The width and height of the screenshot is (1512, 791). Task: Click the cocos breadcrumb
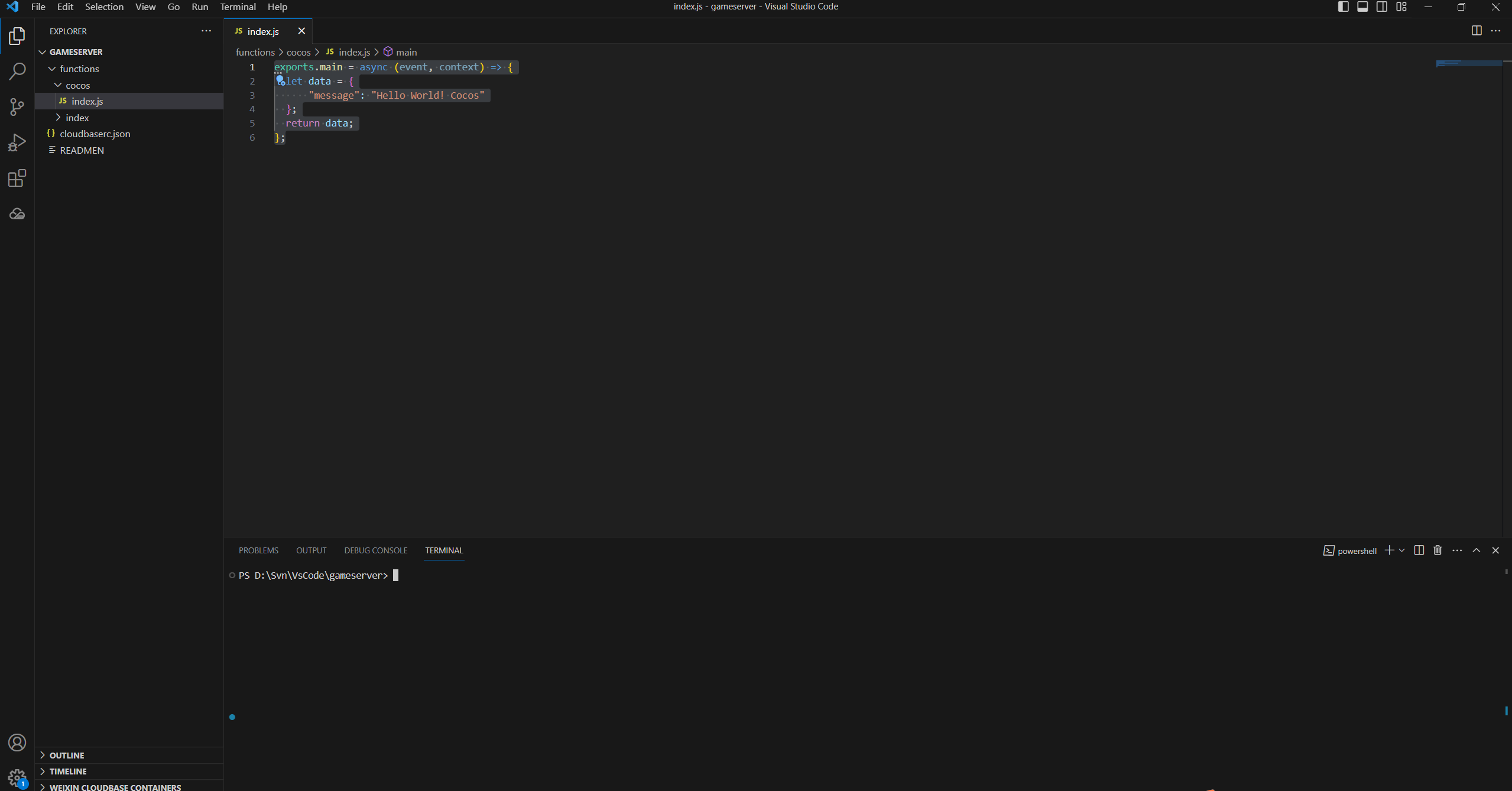(298, 52)
